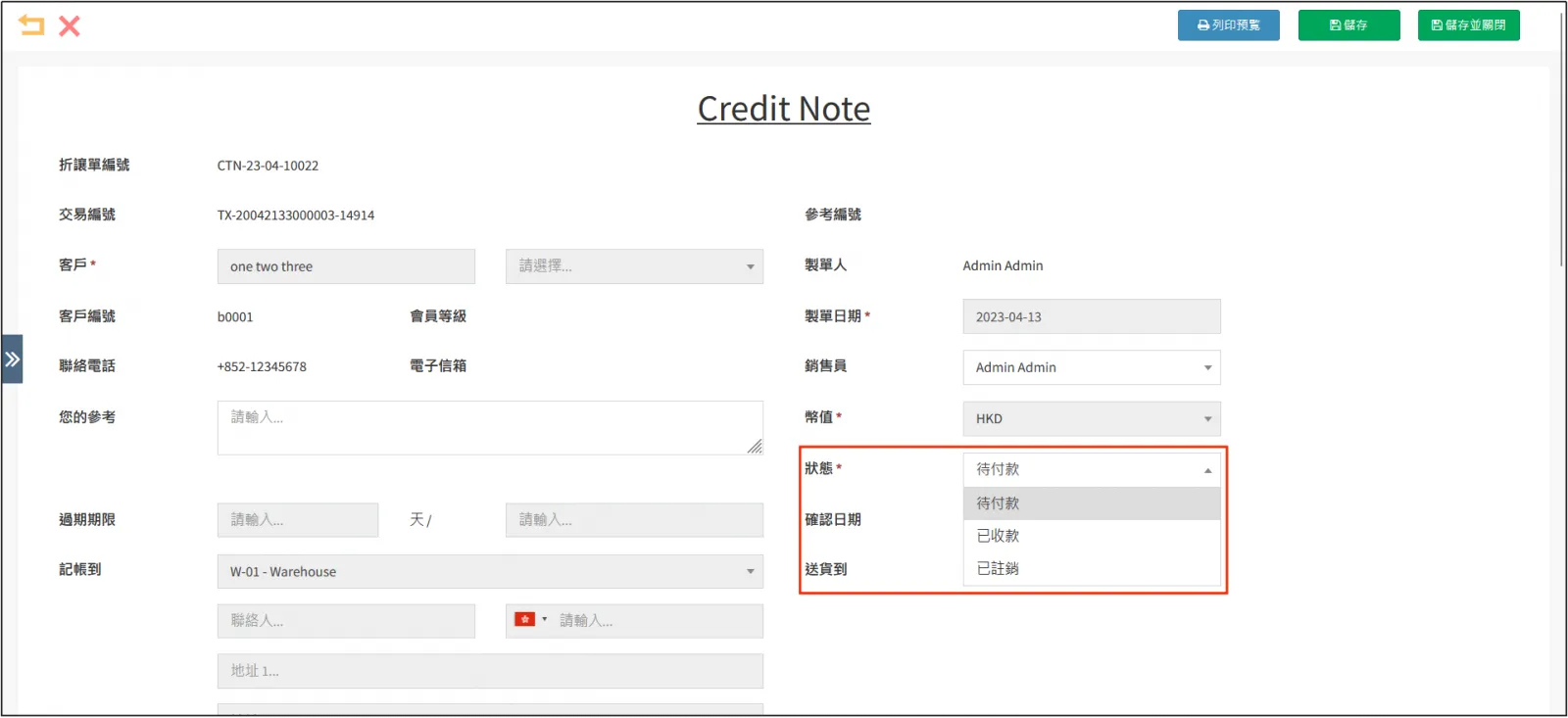Click the 地址 1 address input field
This screenshot has height=718, width=1568.
(489, 671)
